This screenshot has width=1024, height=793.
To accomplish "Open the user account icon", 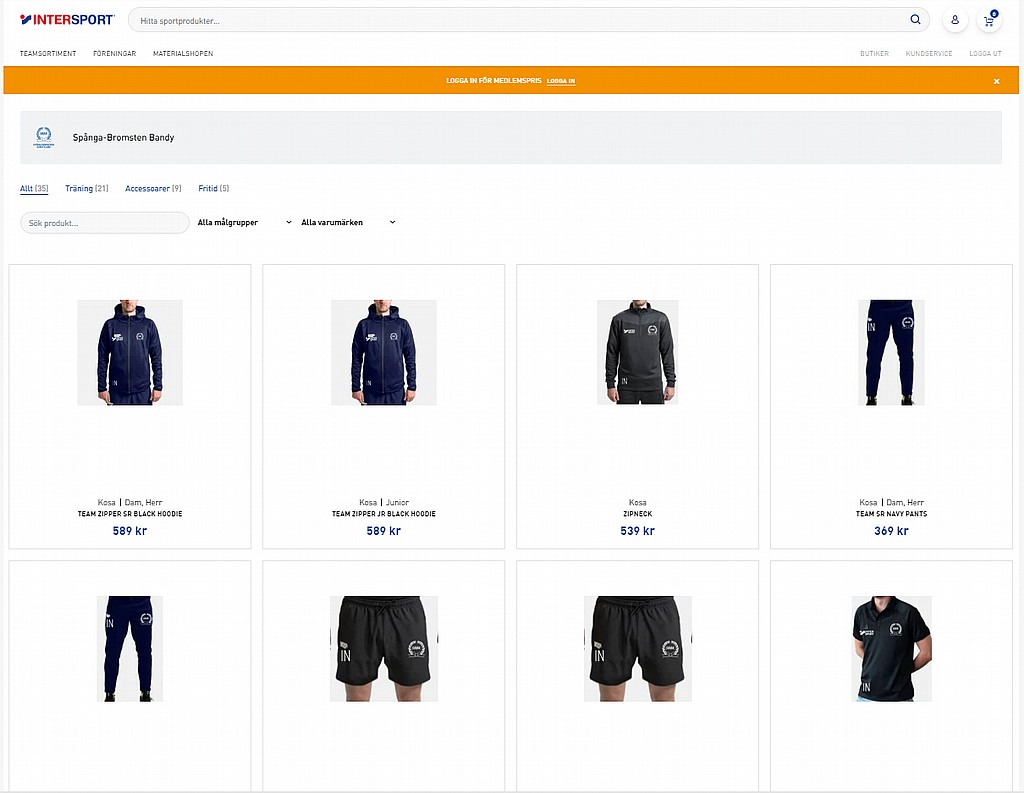I will pos(955,20).
